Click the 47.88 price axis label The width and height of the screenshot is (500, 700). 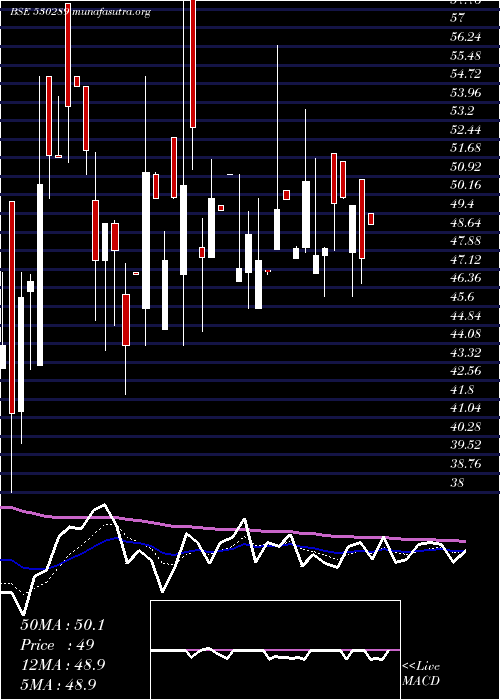(x=465, y=241)
